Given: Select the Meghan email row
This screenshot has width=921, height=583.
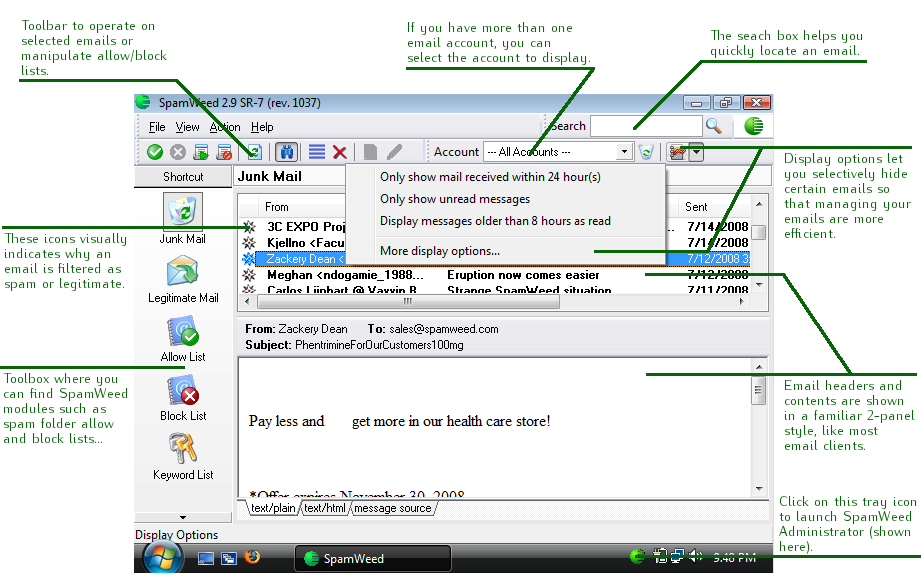Looking at the screenshot, I should (495, 275).
